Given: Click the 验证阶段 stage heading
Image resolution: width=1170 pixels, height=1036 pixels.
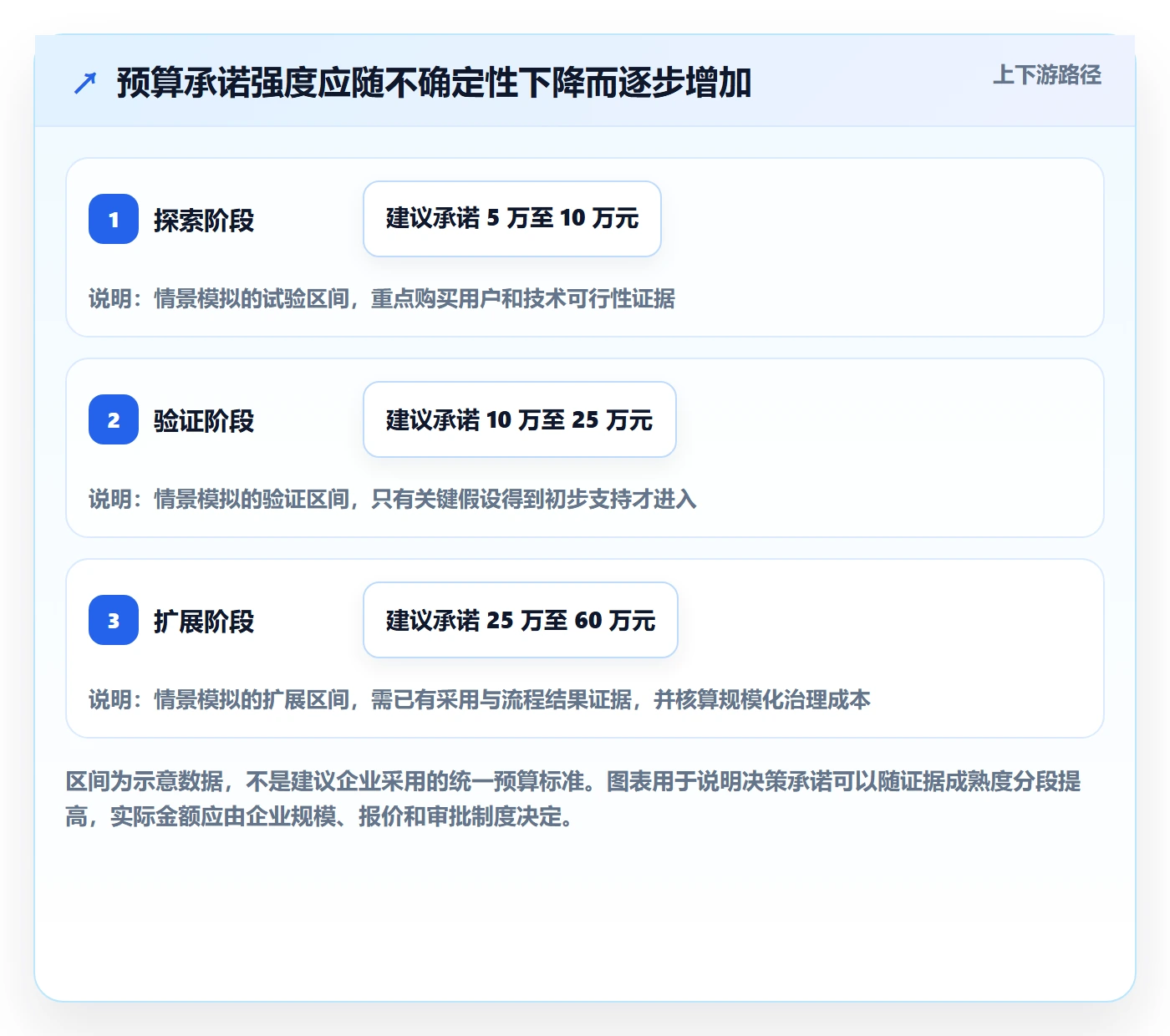Looking at the screenshot, I should [x=204, y=421].
